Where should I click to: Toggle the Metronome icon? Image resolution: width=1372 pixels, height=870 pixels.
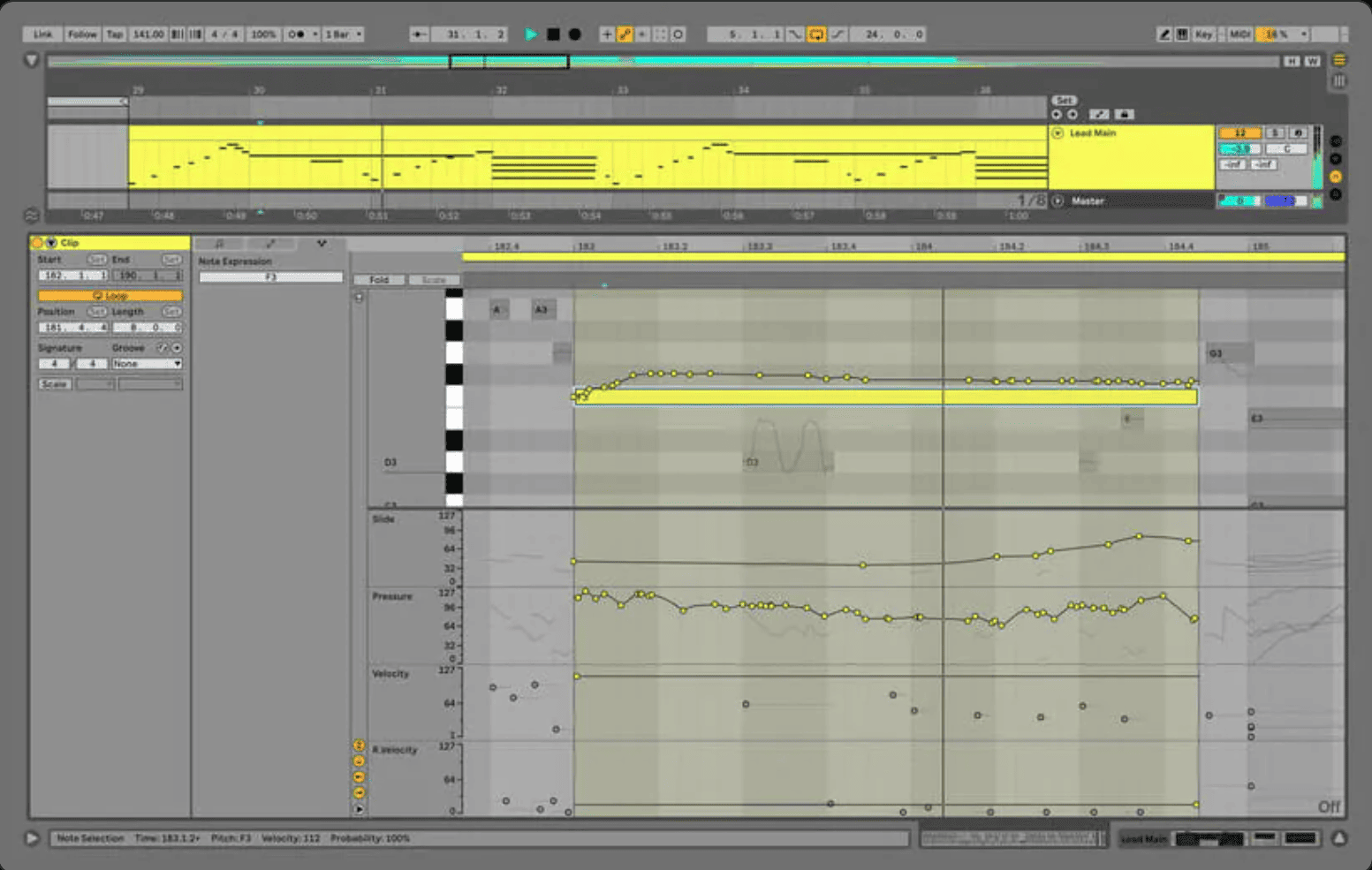pos(297,34)
